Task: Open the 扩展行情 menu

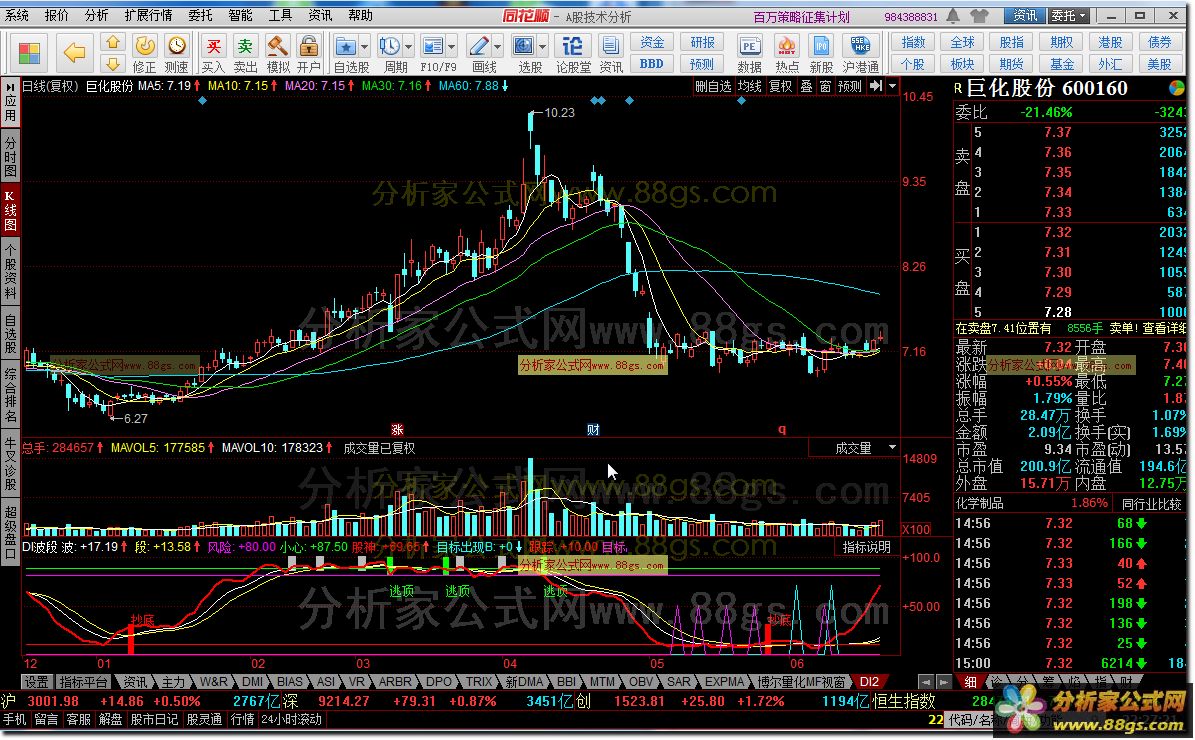Action: click(x=147, y=15)
